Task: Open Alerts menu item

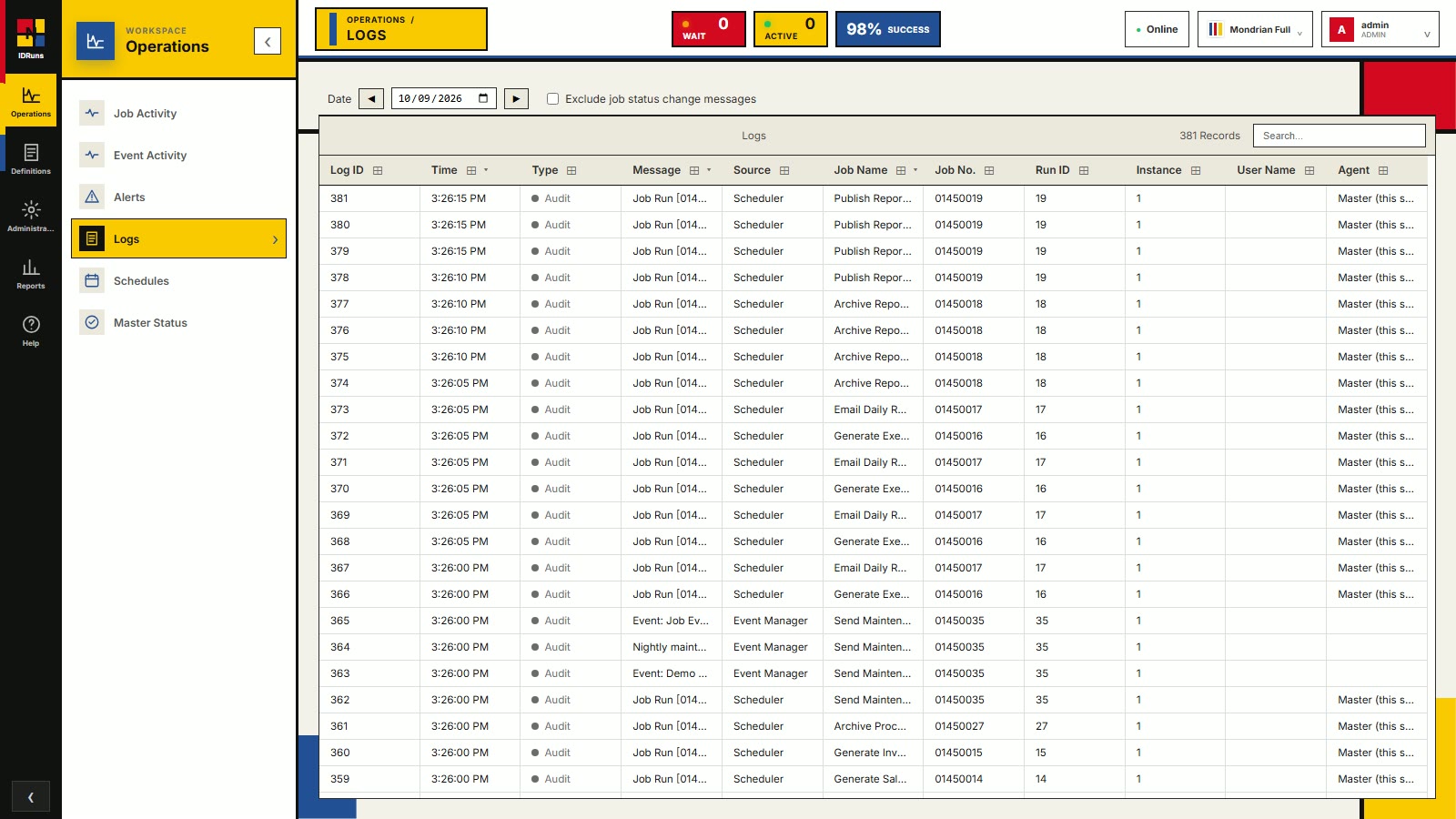Action: 178,197
